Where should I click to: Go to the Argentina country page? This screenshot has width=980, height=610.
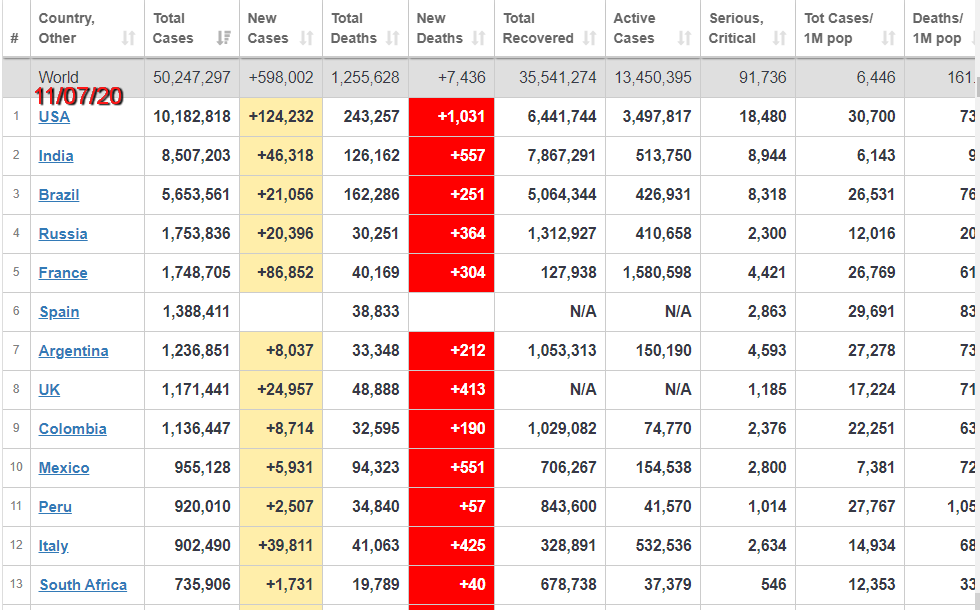click(74, 351)
